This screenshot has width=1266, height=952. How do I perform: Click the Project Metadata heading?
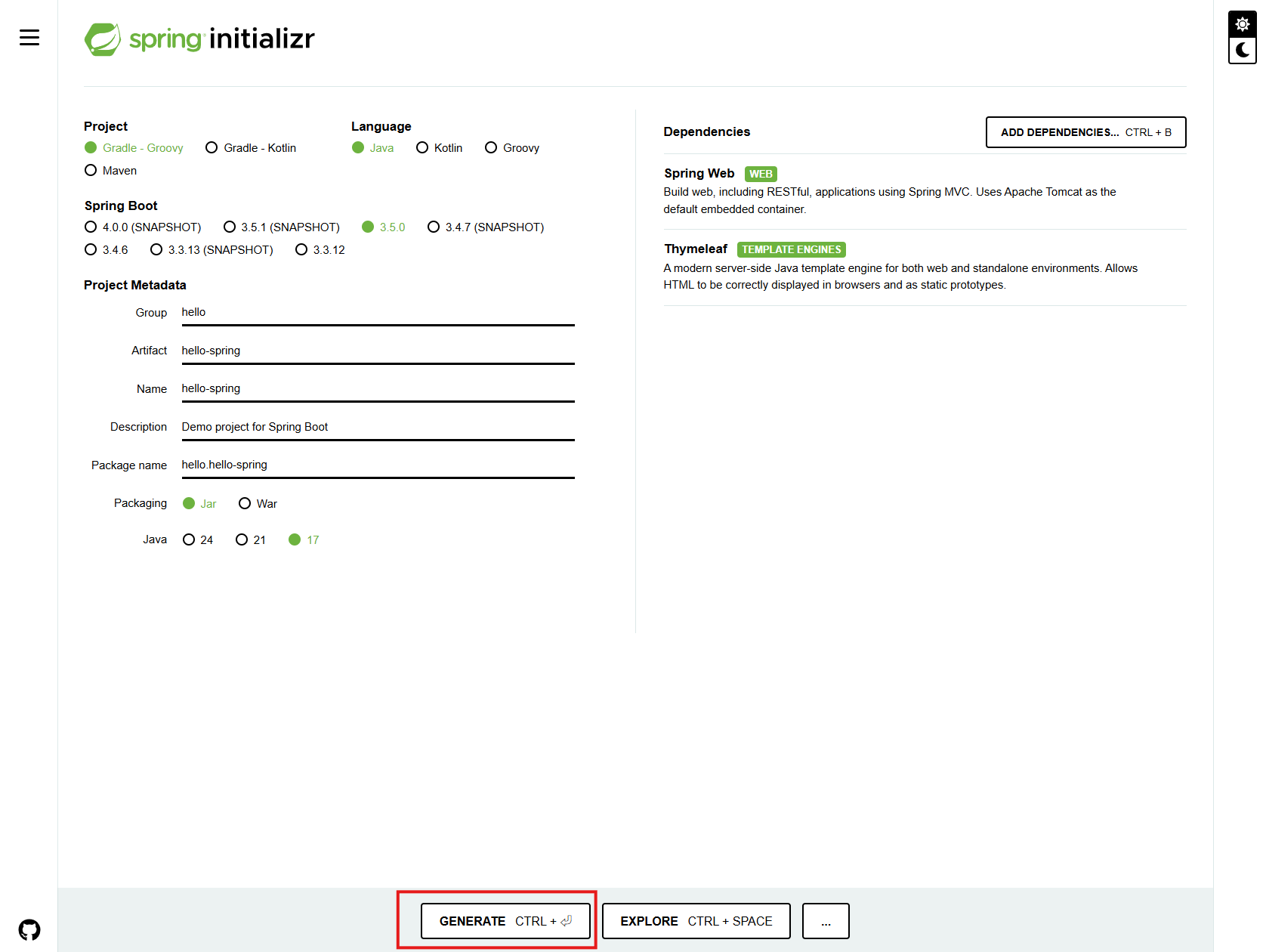134,285
